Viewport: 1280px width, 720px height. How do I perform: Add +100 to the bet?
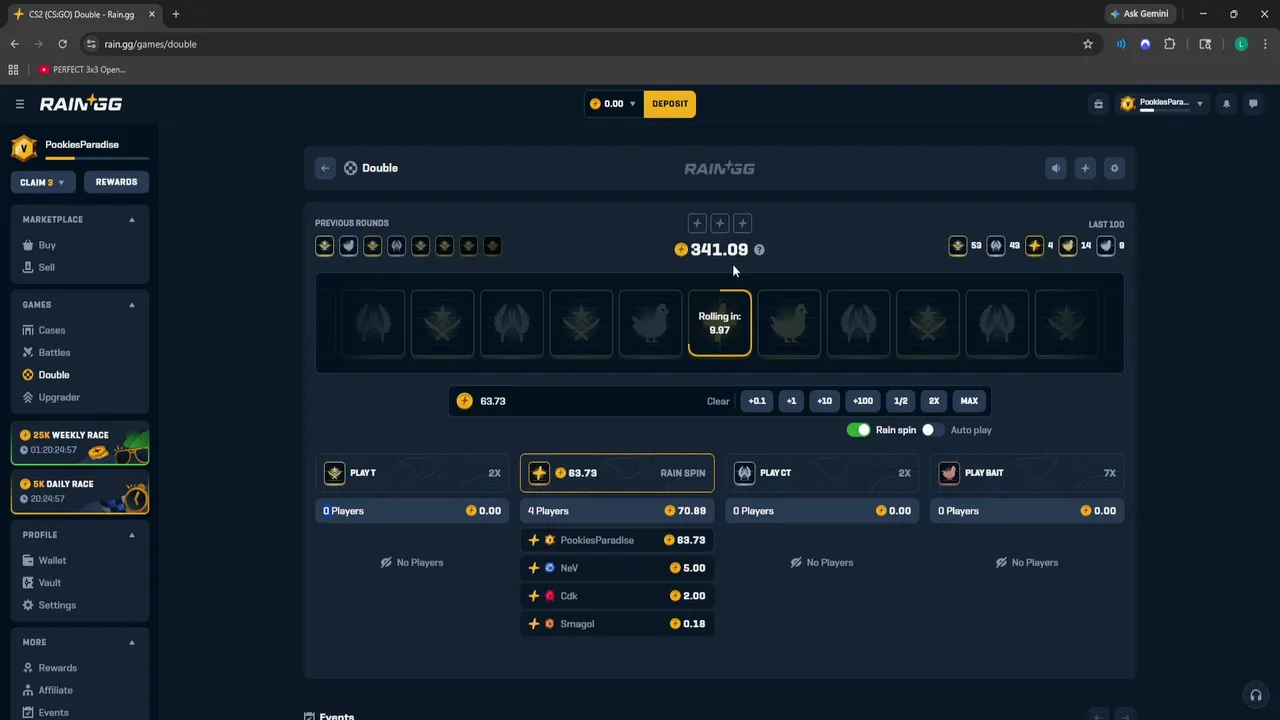tap(863, 401)
